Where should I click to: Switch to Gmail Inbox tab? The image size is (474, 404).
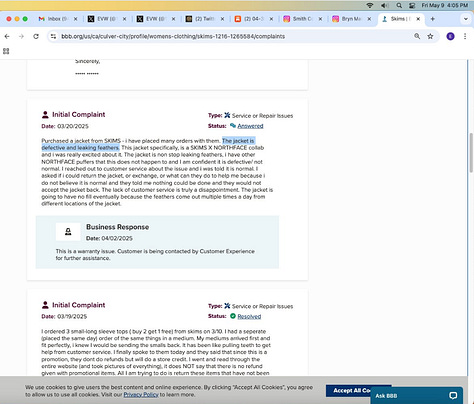(57, 19)
